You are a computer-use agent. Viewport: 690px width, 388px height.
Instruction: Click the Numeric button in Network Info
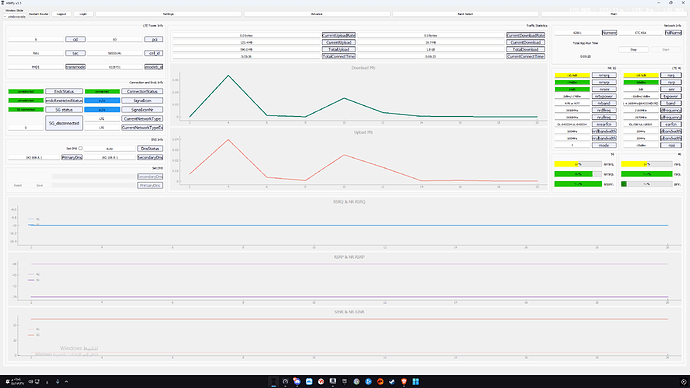609,33
